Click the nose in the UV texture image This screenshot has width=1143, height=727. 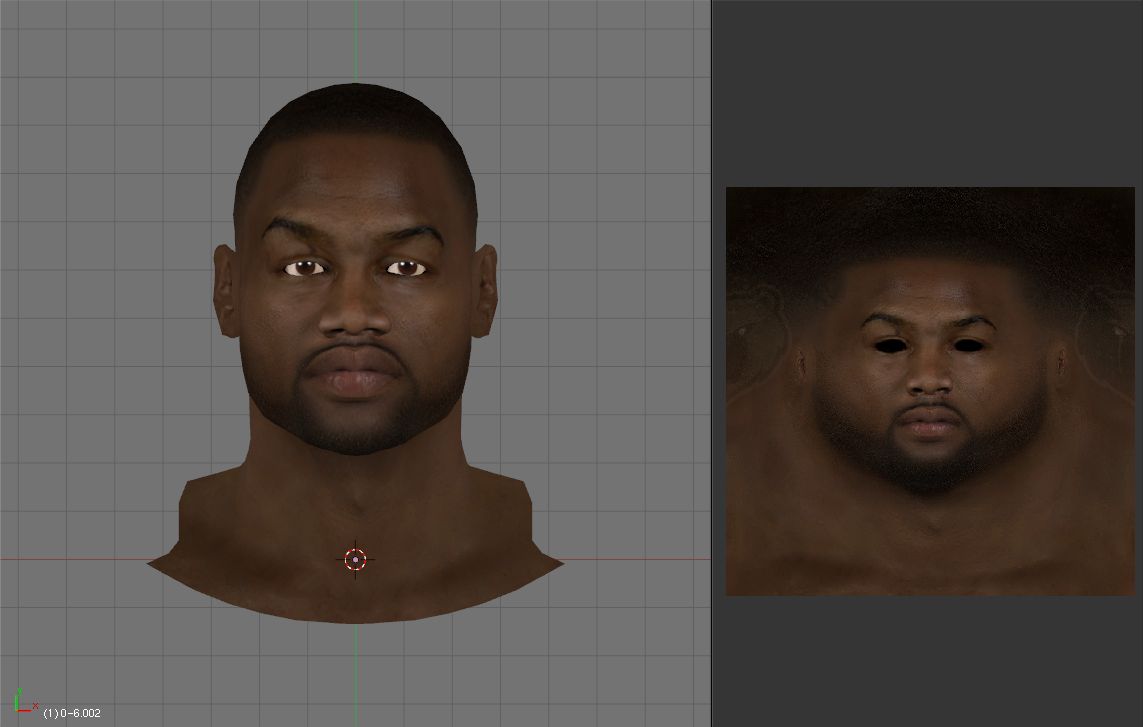[x=931, y=375]
